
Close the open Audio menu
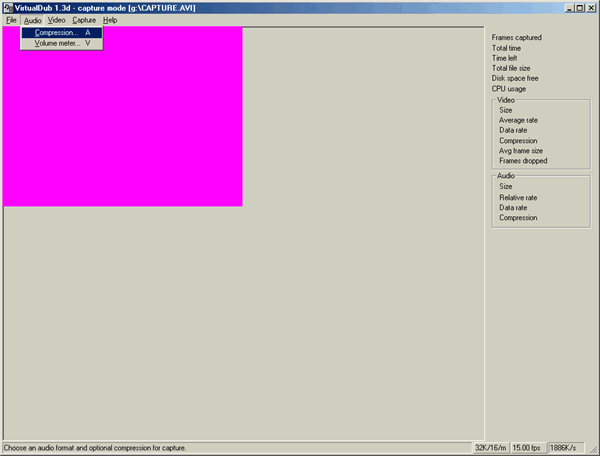pos(33,20)
